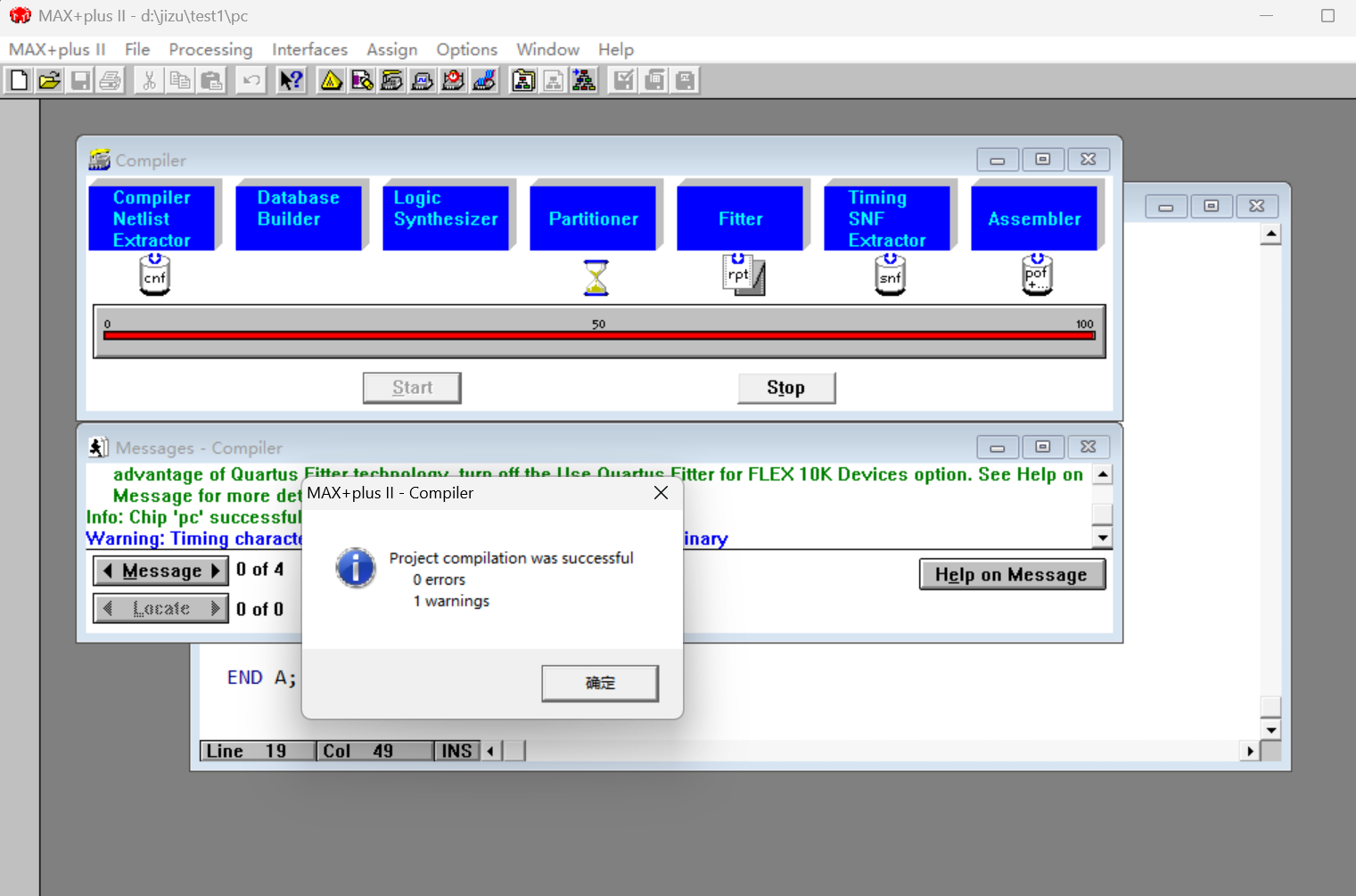Open the snf file icon under Timing SNF Extractor
Screen dimensions: 1356x896
pyautogui.click(x=890, y=274)
